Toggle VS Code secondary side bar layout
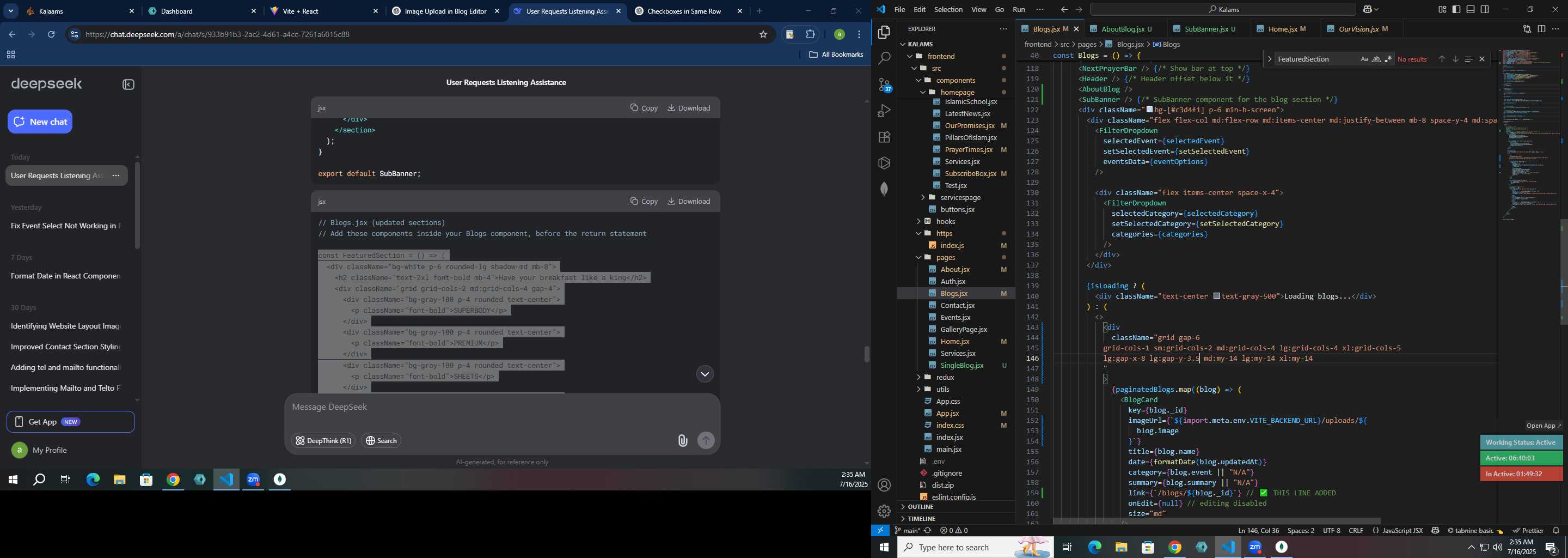The width and height of the screenshot is (1568, 558). pos(1485,9)
